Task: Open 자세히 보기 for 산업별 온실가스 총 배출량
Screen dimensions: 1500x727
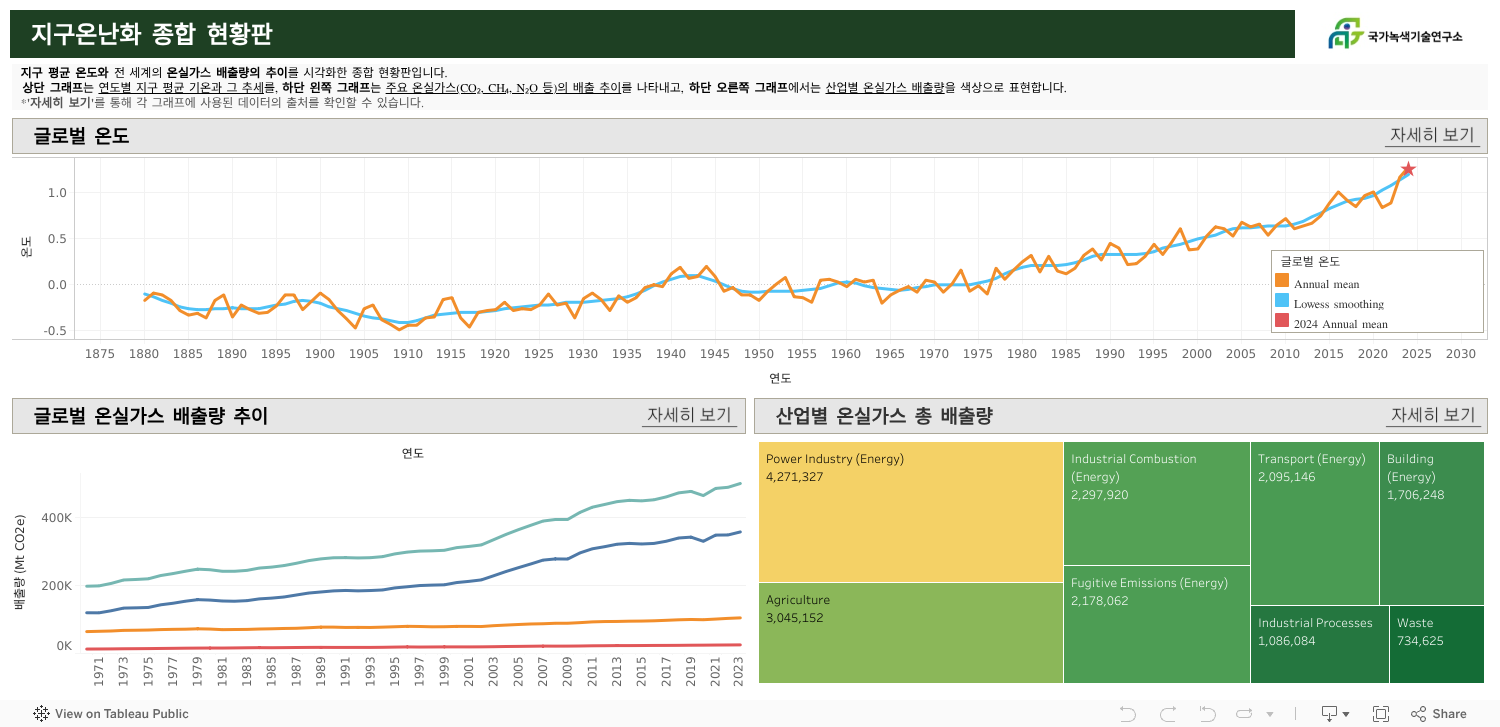Action: coord(1432,415)
